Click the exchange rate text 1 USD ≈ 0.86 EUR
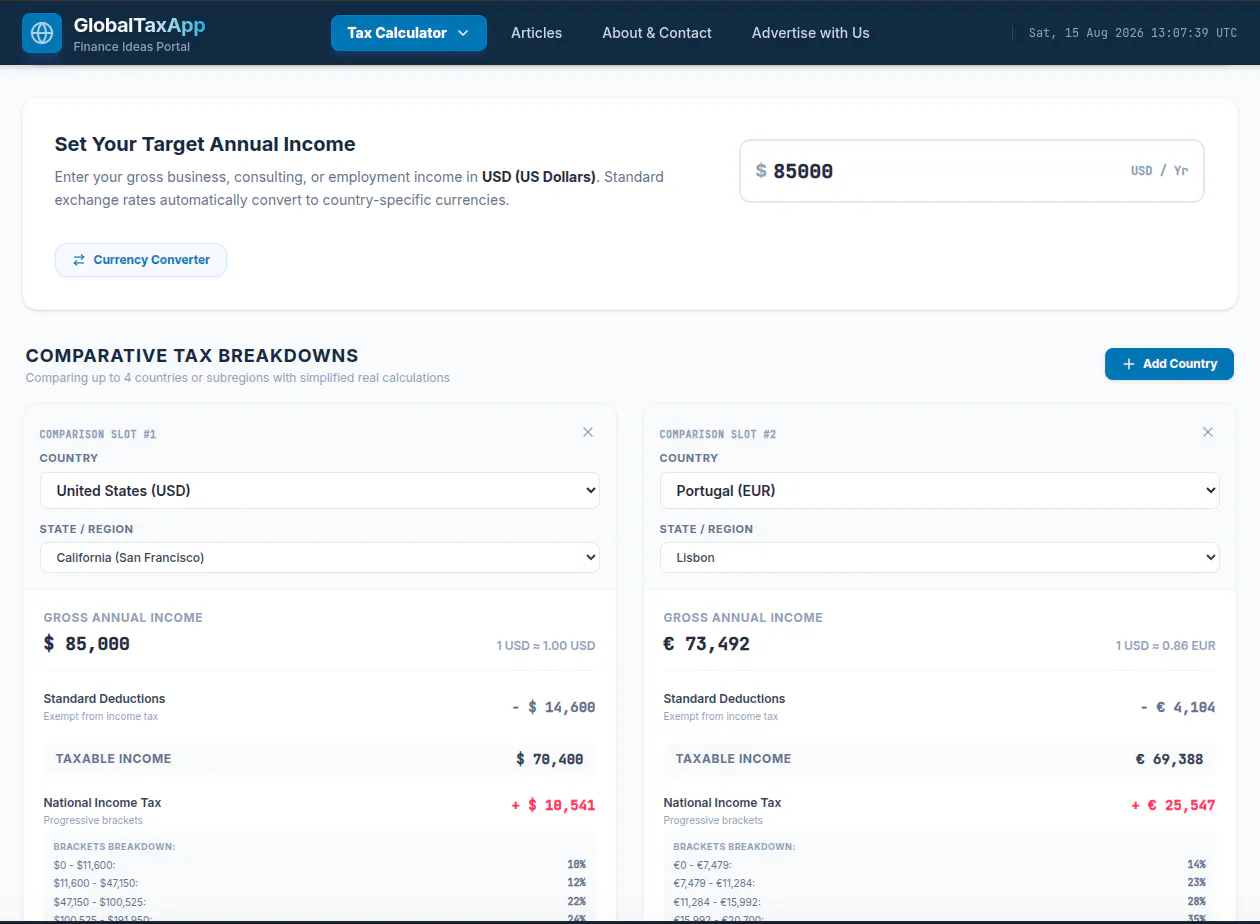 point(1166,646)
